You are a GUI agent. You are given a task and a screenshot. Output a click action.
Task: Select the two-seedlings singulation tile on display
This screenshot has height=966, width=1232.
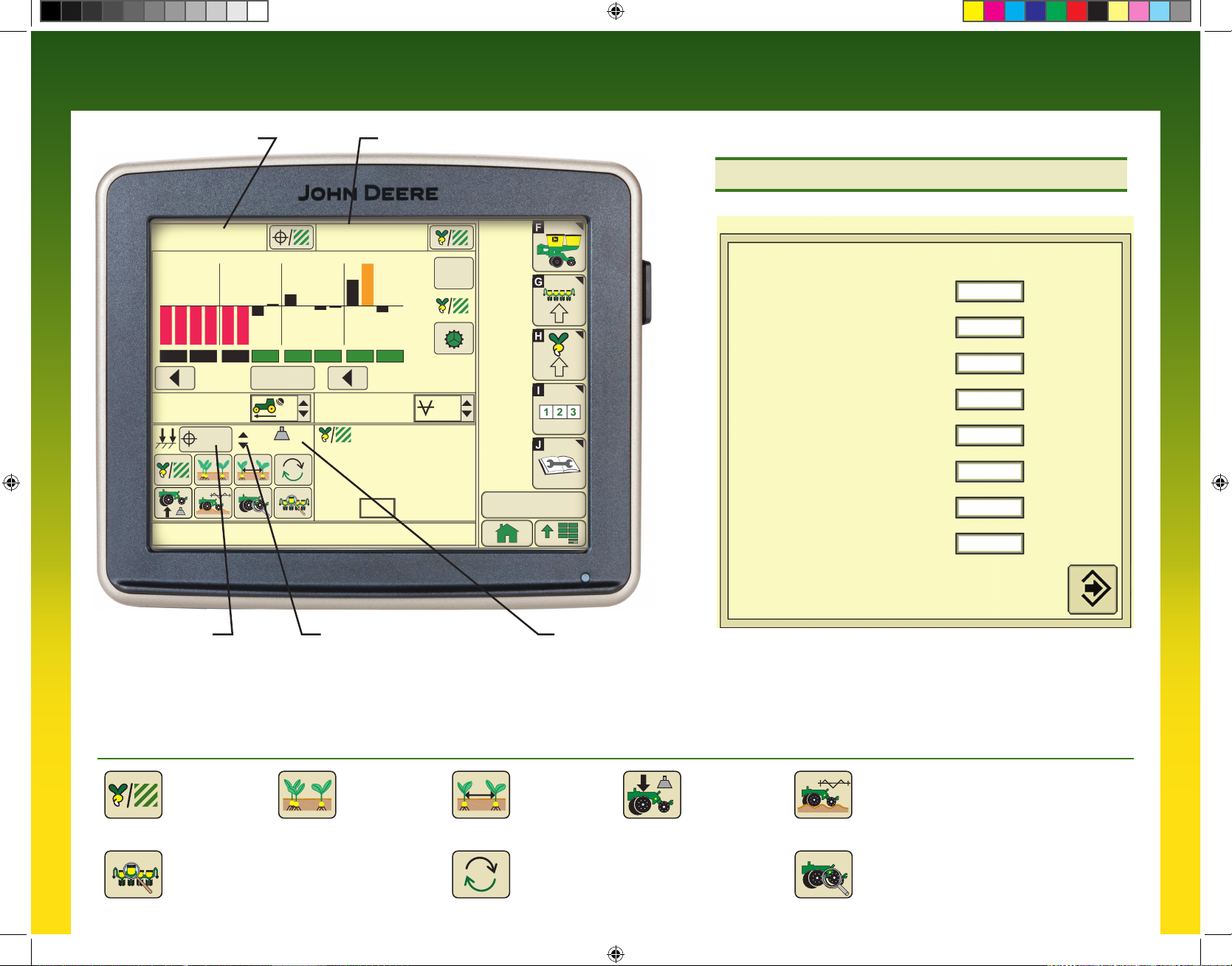(213, 469)
